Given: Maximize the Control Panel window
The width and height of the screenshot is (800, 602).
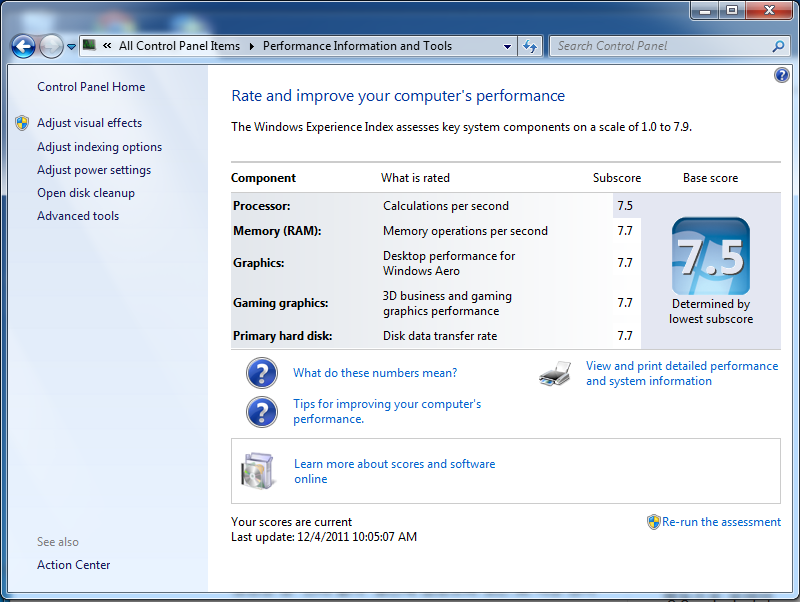Looking at the screenshot, I should click(x=732, y=10).
